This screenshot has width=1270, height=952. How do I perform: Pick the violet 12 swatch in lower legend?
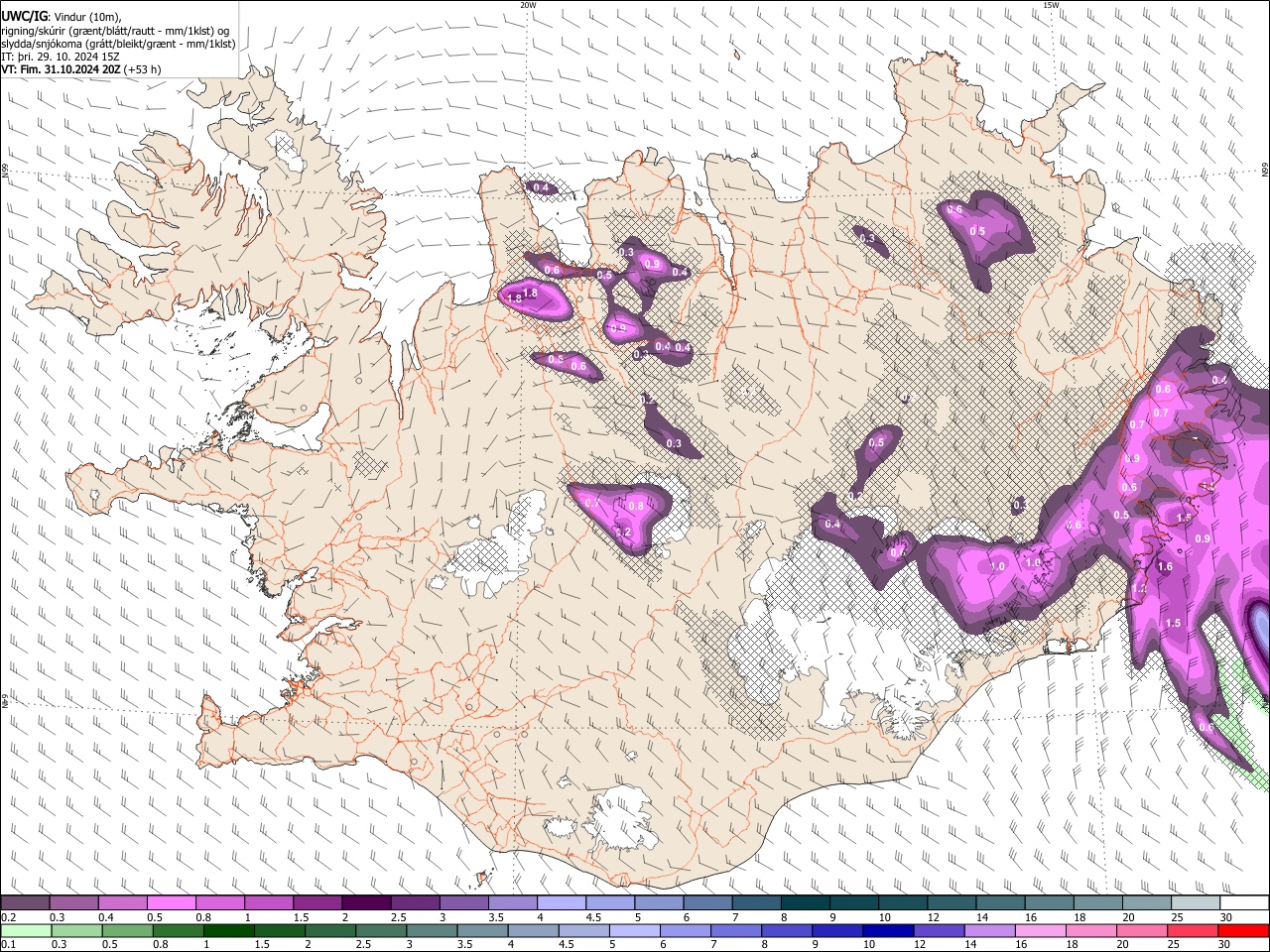[x=938, y=930]
